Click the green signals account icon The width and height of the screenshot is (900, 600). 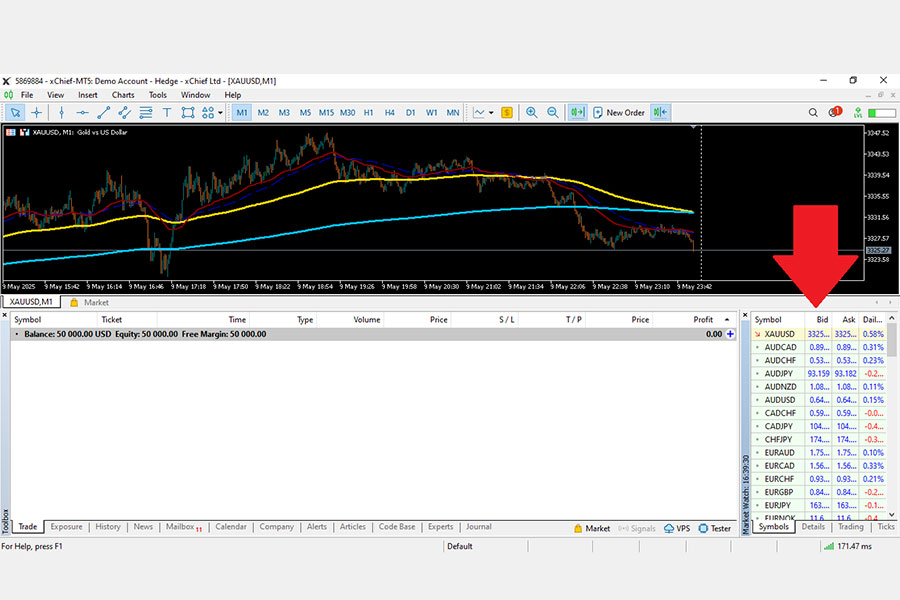[858, 113]
